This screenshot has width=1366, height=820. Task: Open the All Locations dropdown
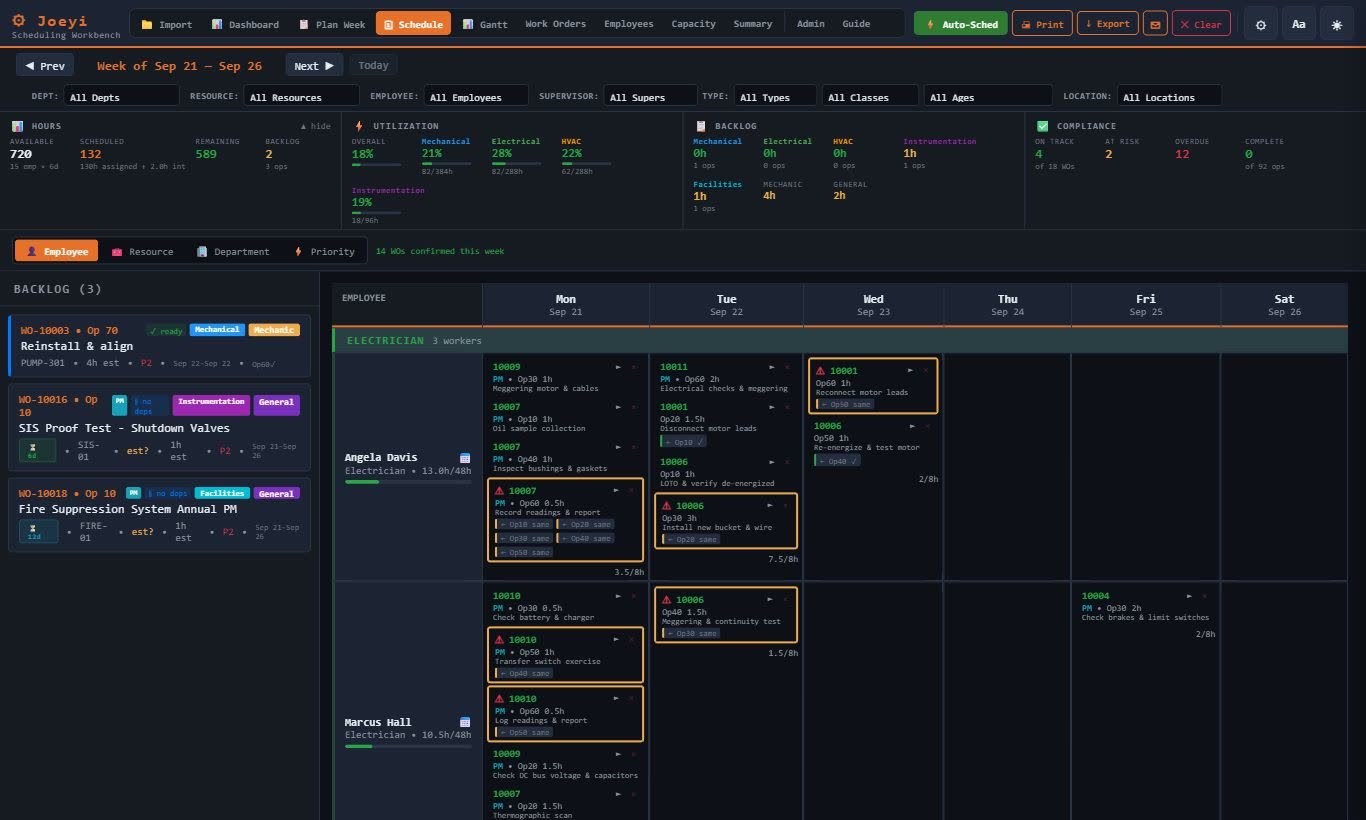[1169, 96]
